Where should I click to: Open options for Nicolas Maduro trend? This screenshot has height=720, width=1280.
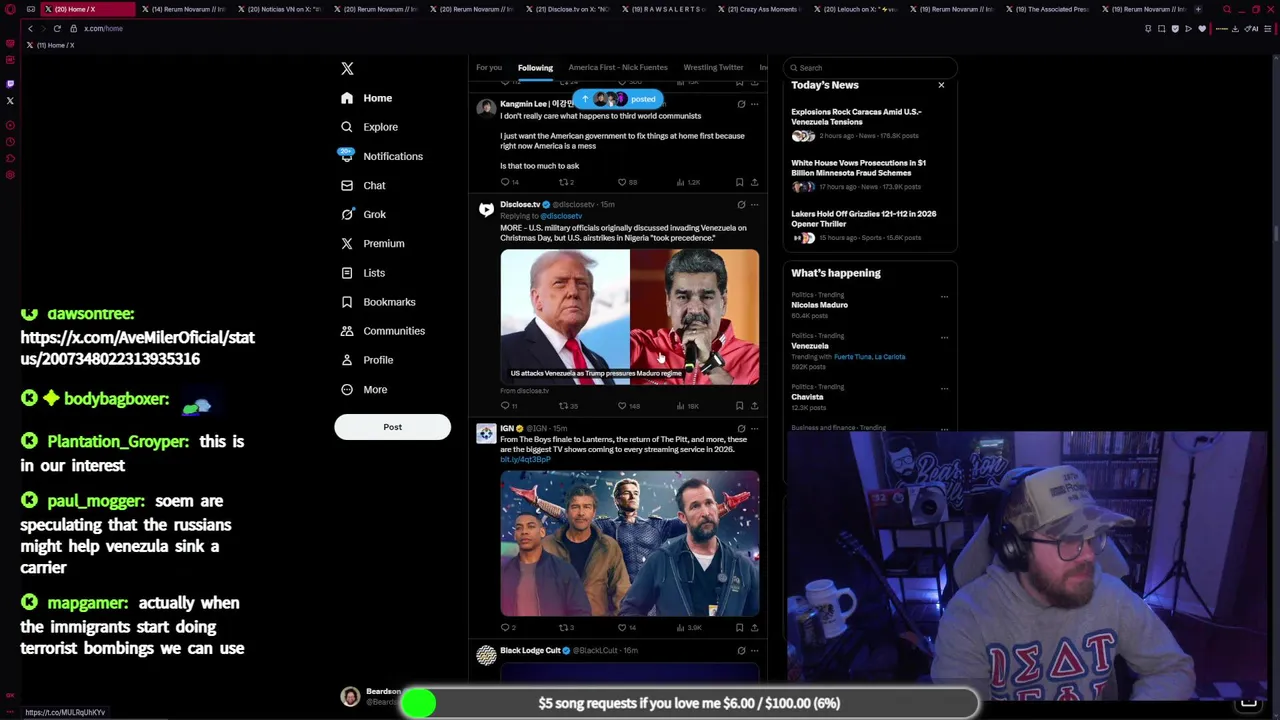click(x=944, y=297)
